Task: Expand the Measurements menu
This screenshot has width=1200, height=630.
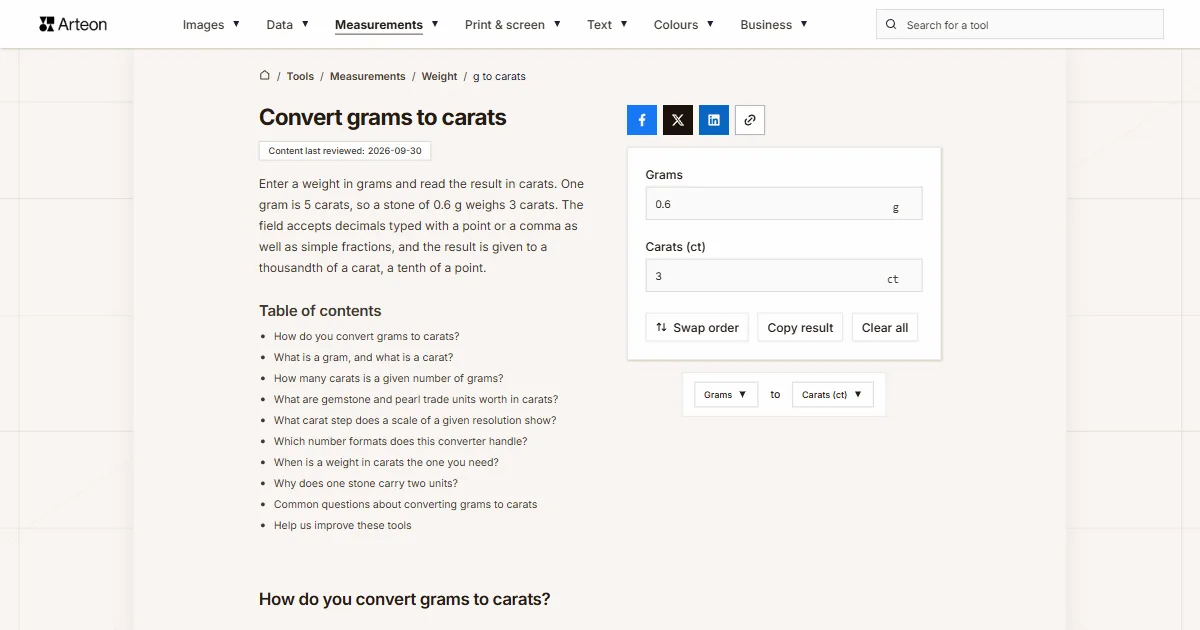Action: 386,25
